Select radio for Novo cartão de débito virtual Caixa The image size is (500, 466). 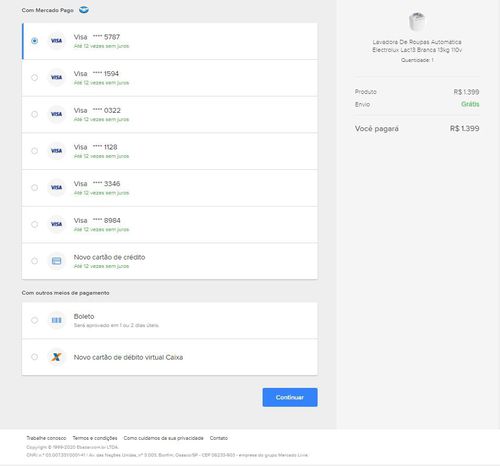pyautogui.click(x=34, y=357)
